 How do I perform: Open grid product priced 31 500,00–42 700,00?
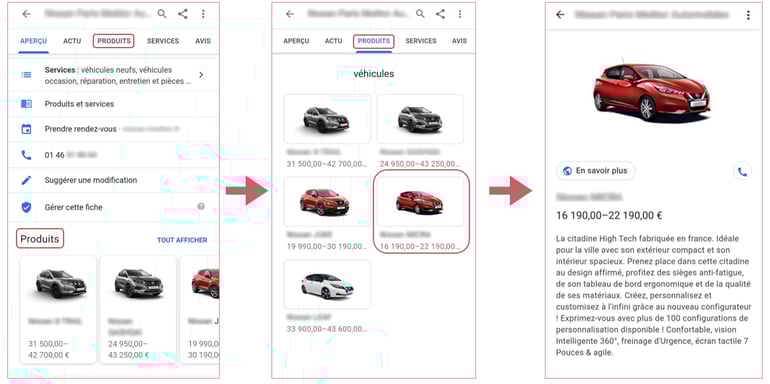(x=327, y=132)
